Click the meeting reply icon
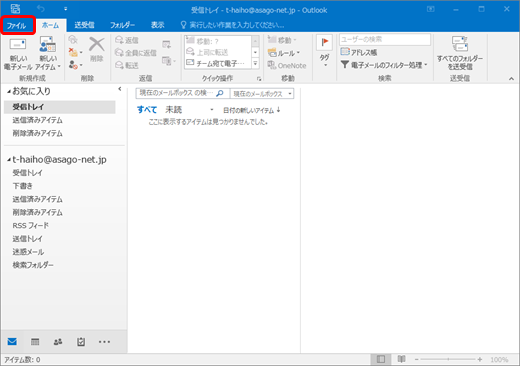Screen dimensions: 520x366 [x=166, y=45]
